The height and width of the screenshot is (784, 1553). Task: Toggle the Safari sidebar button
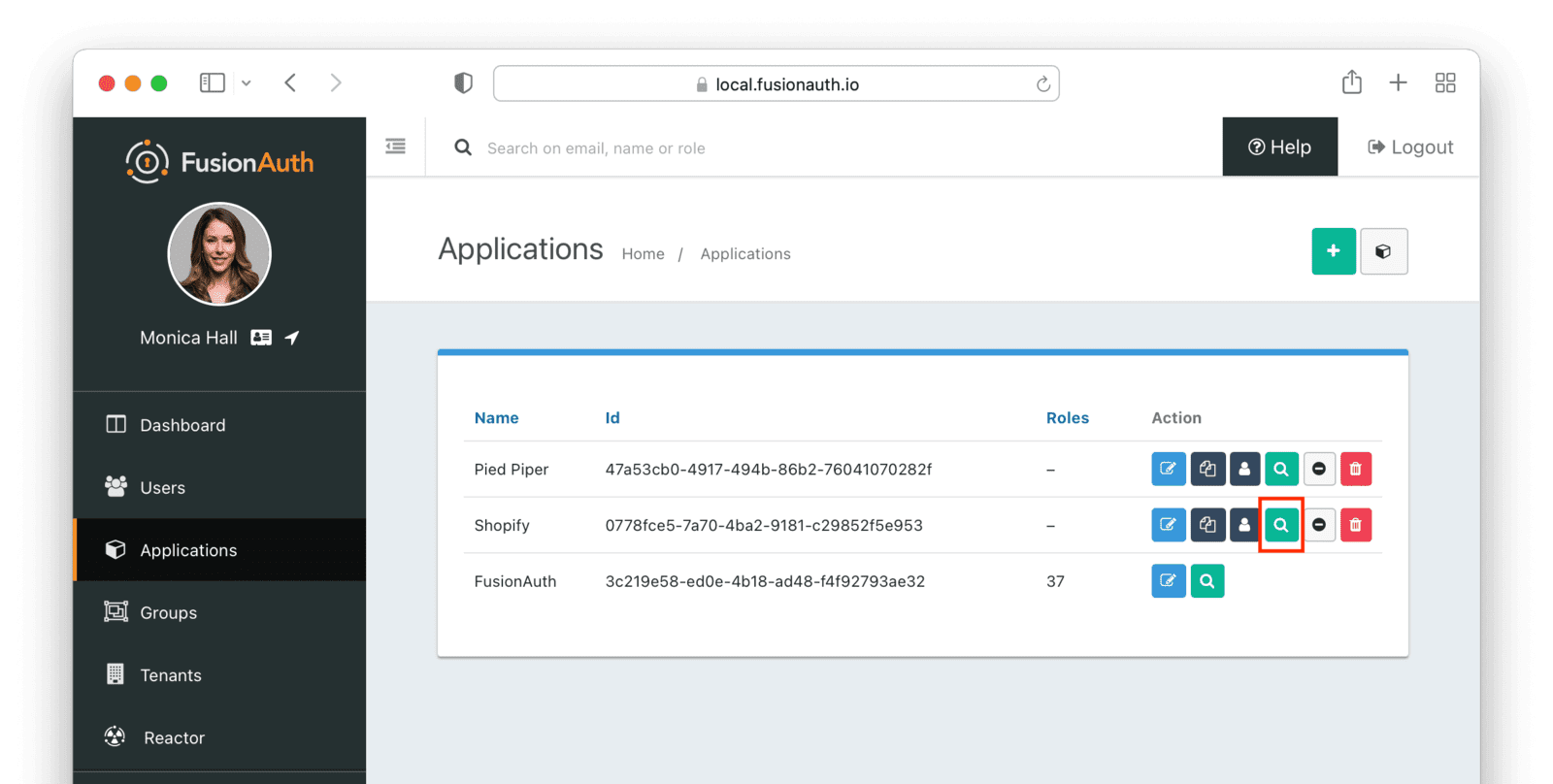click(x=213, y=82)
